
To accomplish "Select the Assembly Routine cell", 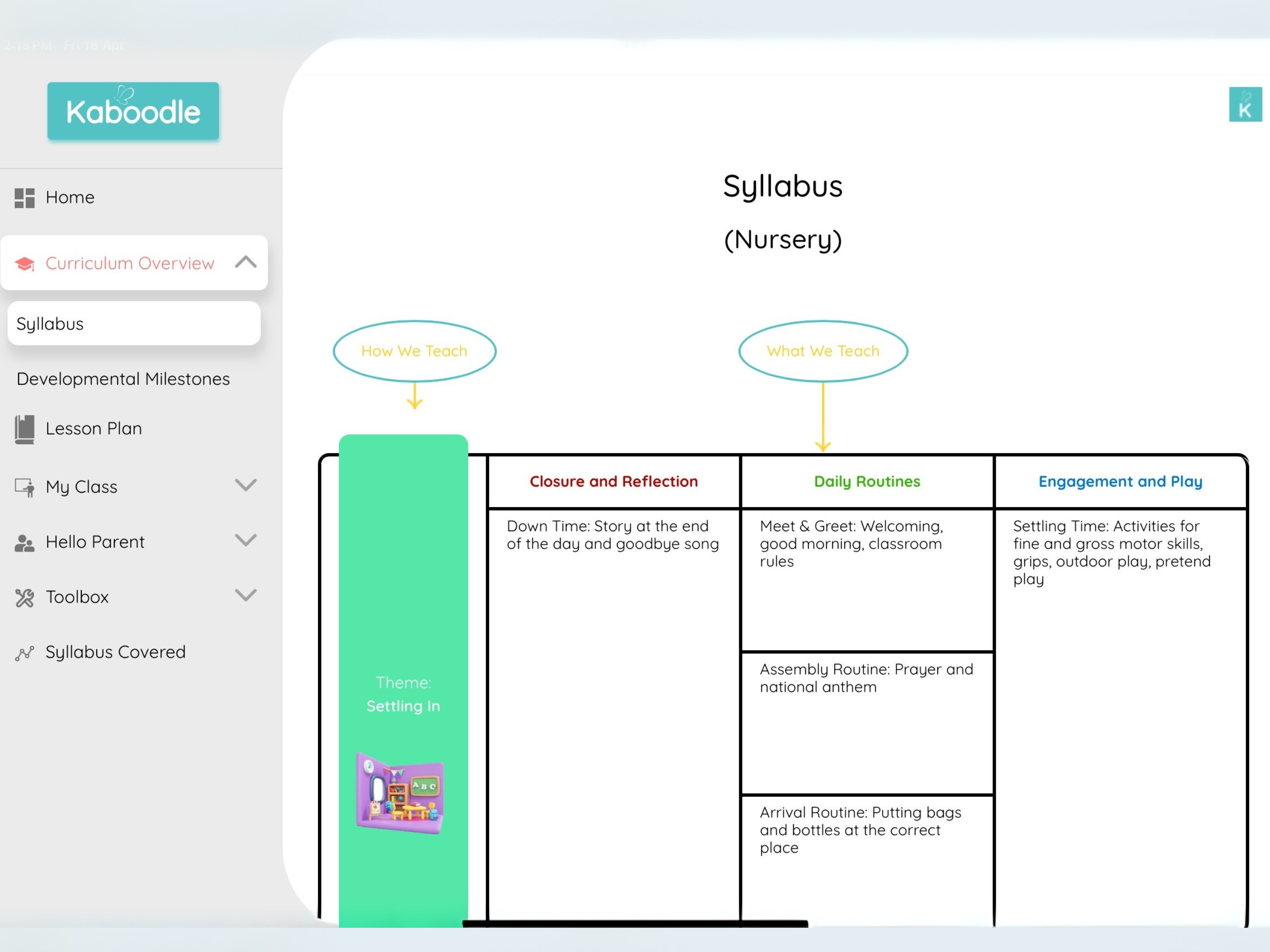I will click(867, 723).
